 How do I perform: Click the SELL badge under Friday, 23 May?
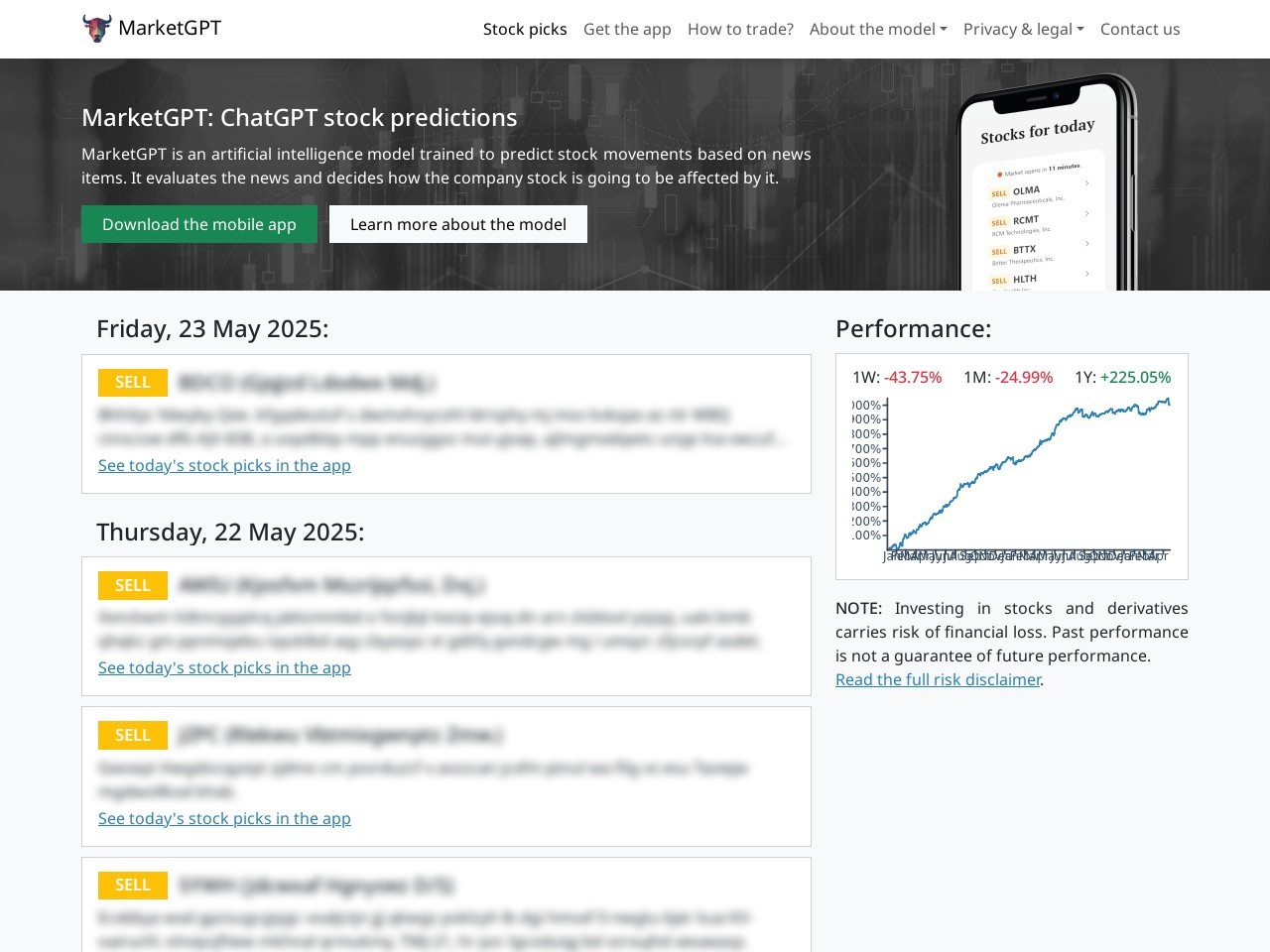pyautogui.click(x=133, y=382)
